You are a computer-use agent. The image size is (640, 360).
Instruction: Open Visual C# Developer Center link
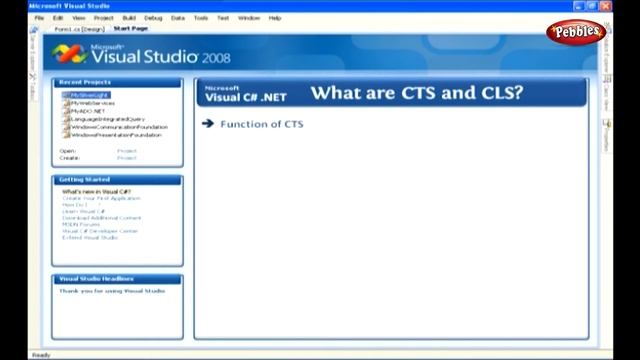[100, 231]
